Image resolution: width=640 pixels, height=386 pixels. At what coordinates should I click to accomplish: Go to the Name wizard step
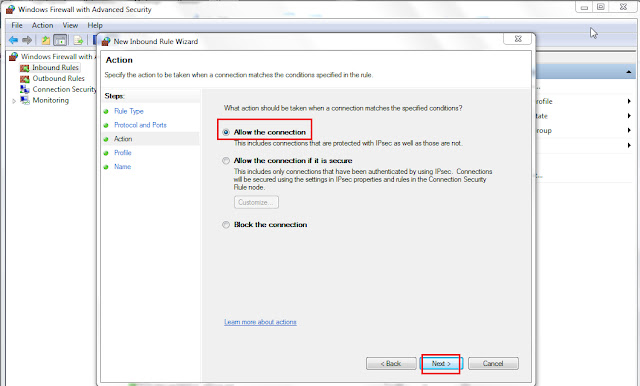point(122,166)
